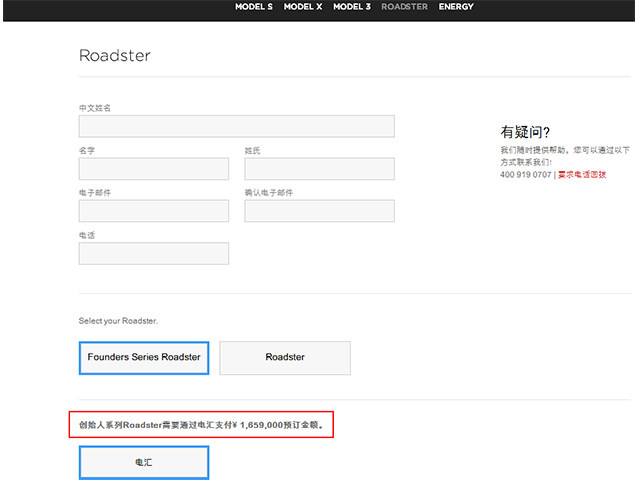Select the standard Roadster option button
Image resolution: width=640 pixels, height=480 pixels.
coord(285,357)
